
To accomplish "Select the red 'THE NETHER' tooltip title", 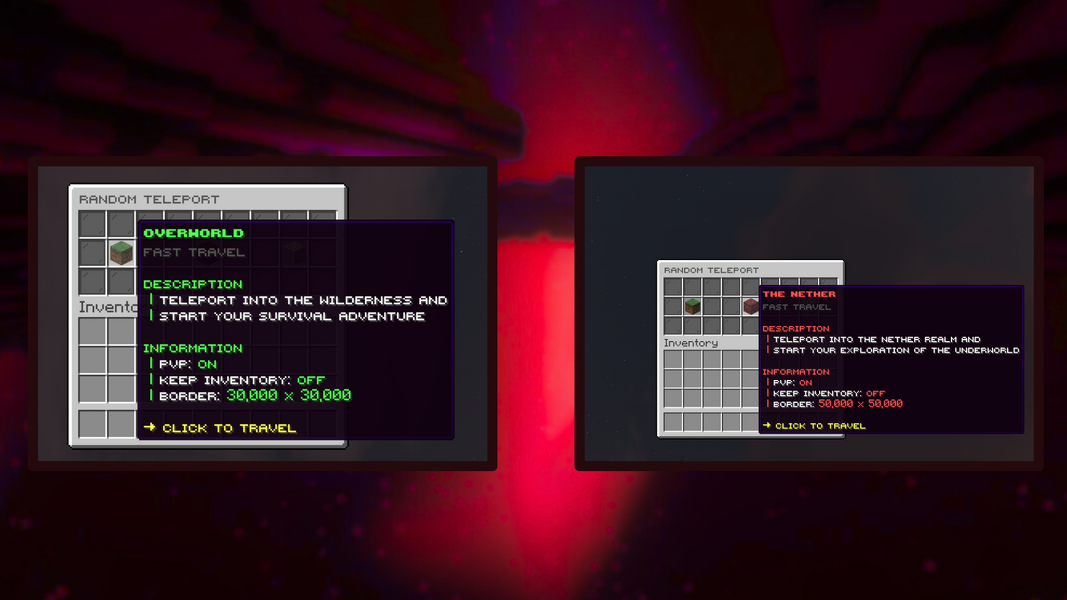I will click(x=799, y=294).
